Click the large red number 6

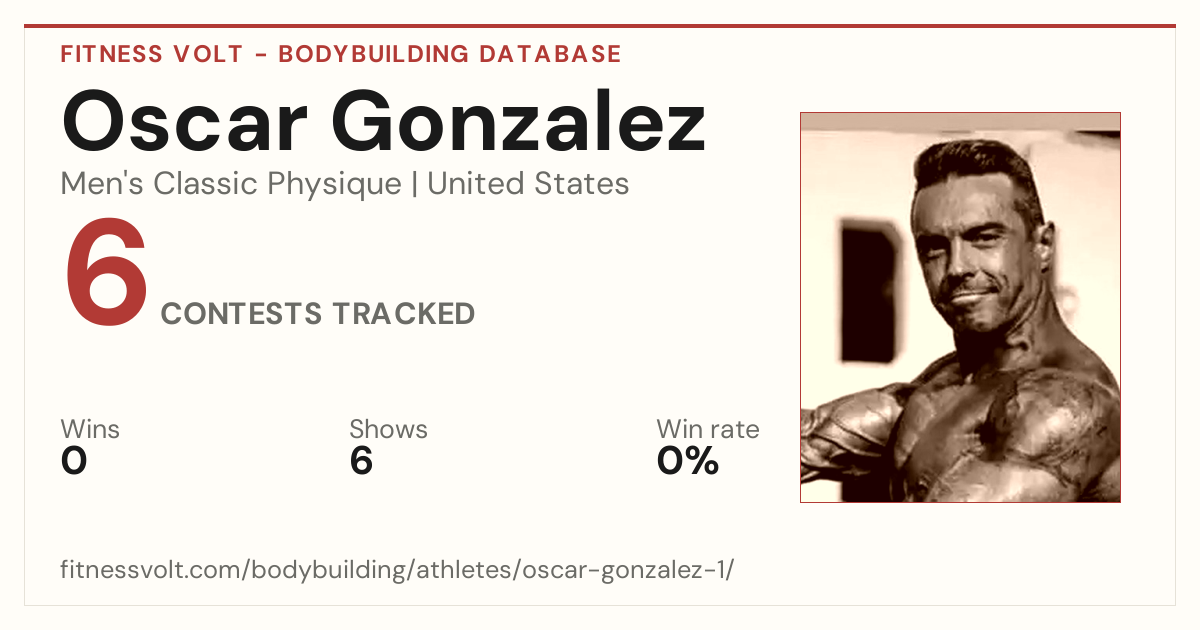point(107,272)
